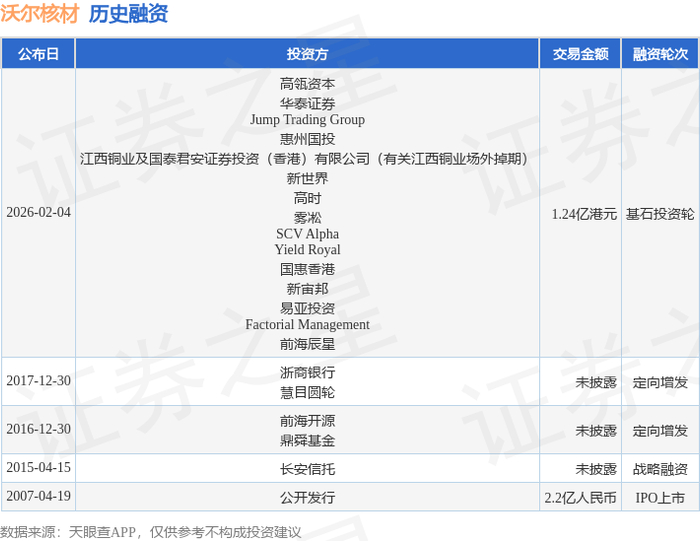Click the 历史融资 heading
The image size is (700, 541).
[x=128, y=13]
